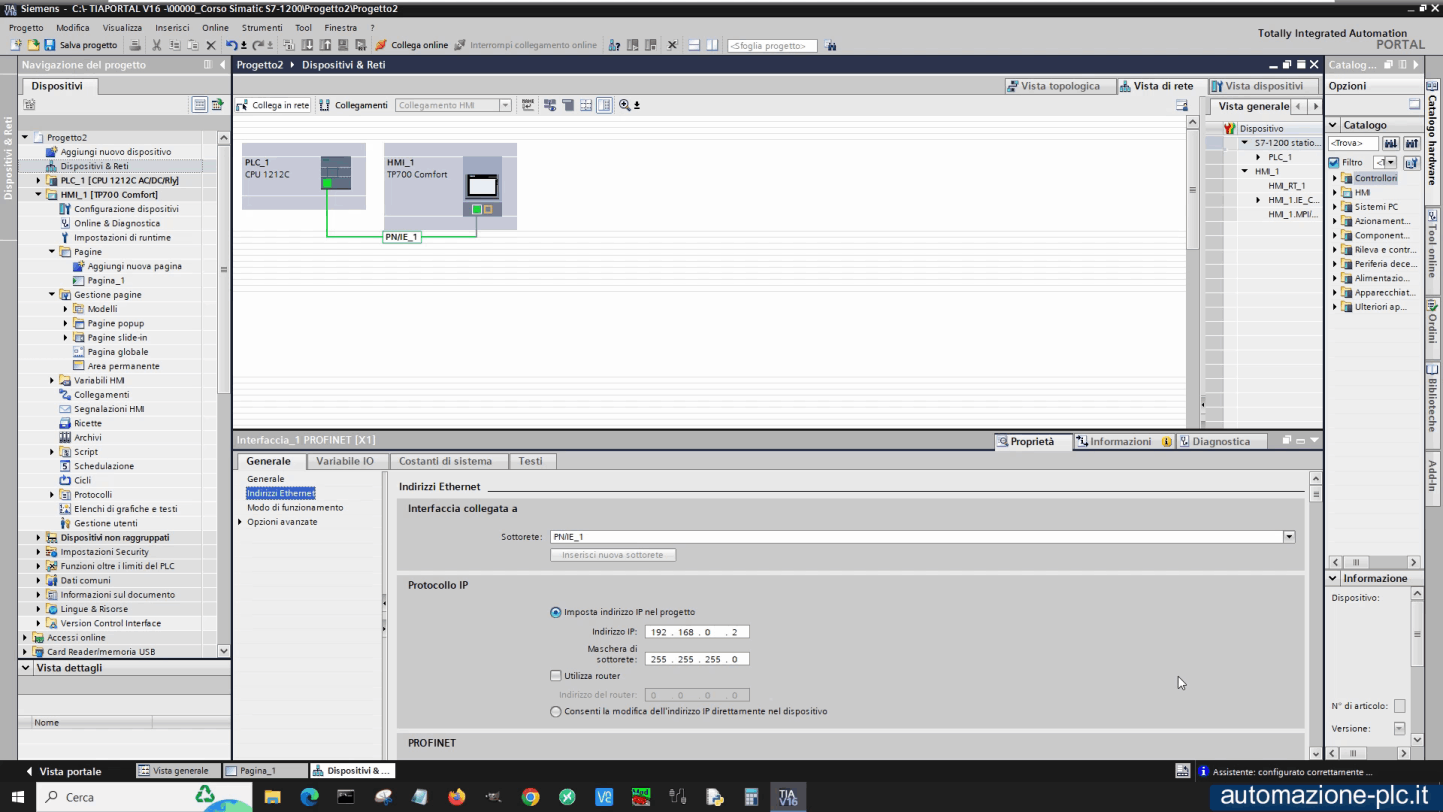This screenshot has height=812, width=1443.
Task: Switch to the Variabile IO tab
Action: tap(345, 461)
